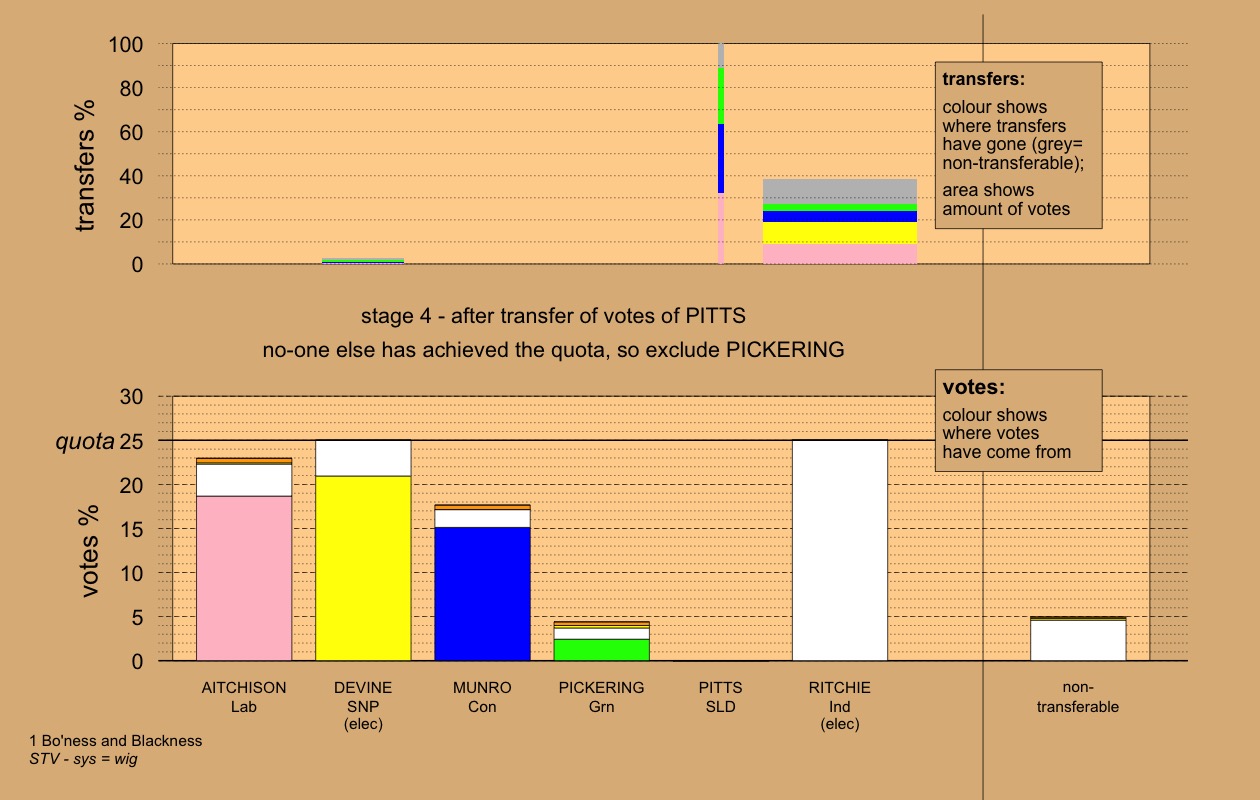The height and width of the screenshot is (800, 1260).
Task: Click the '1 Bo'ness and Blackness' ward title
Action: pos(116,741)
